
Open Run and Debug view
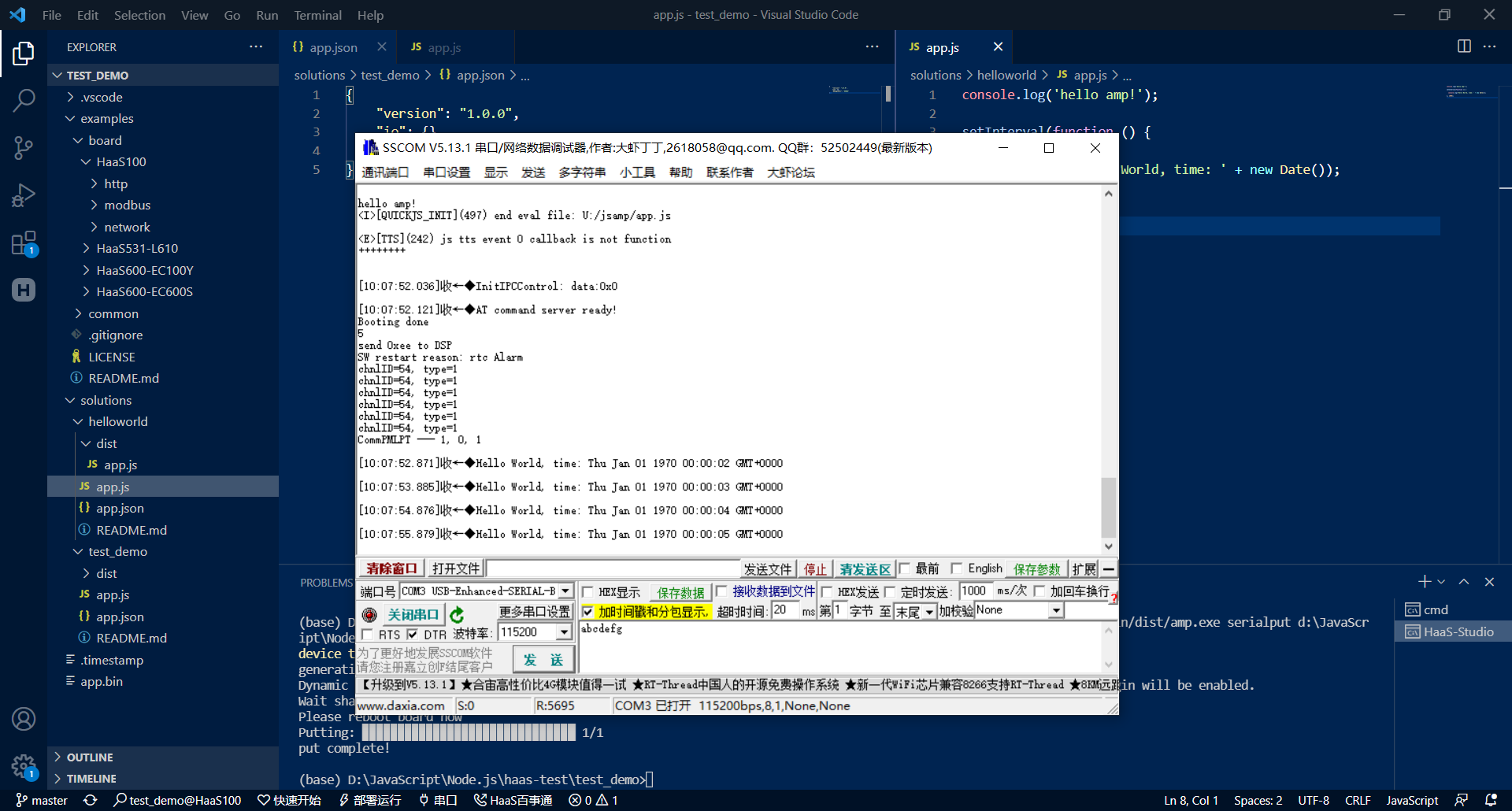coord(24,194)
